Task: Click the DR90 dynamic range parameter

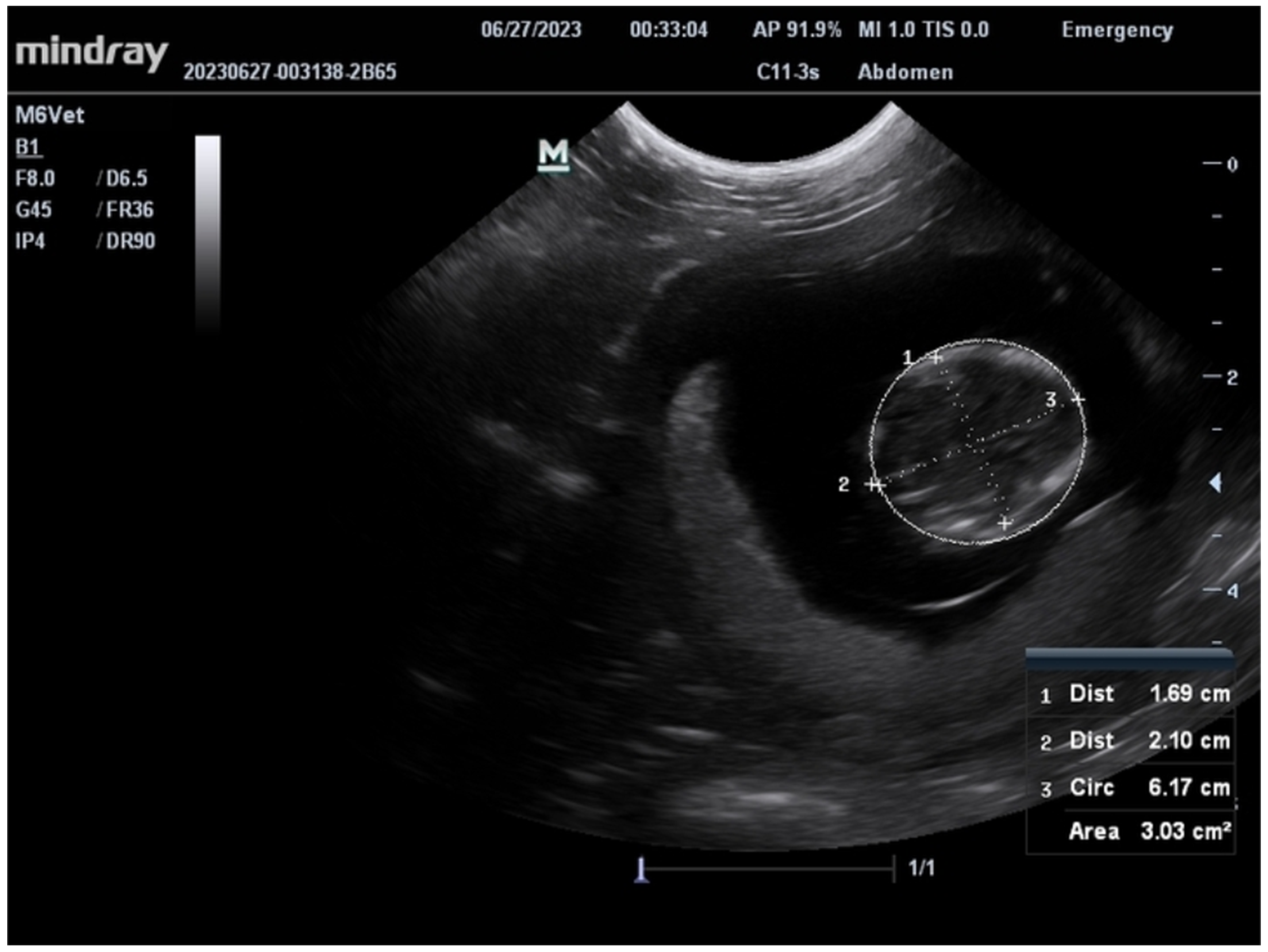Action: 130,241
